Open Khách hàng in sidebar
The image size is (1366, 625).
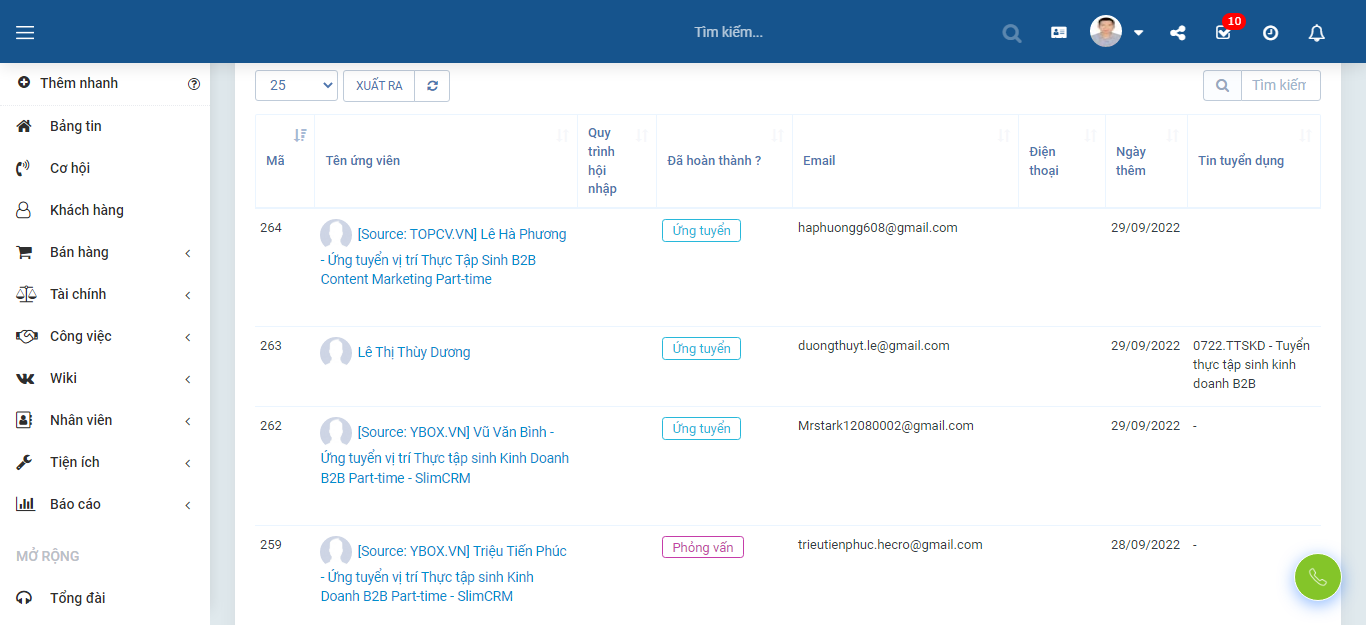point(105,210)
